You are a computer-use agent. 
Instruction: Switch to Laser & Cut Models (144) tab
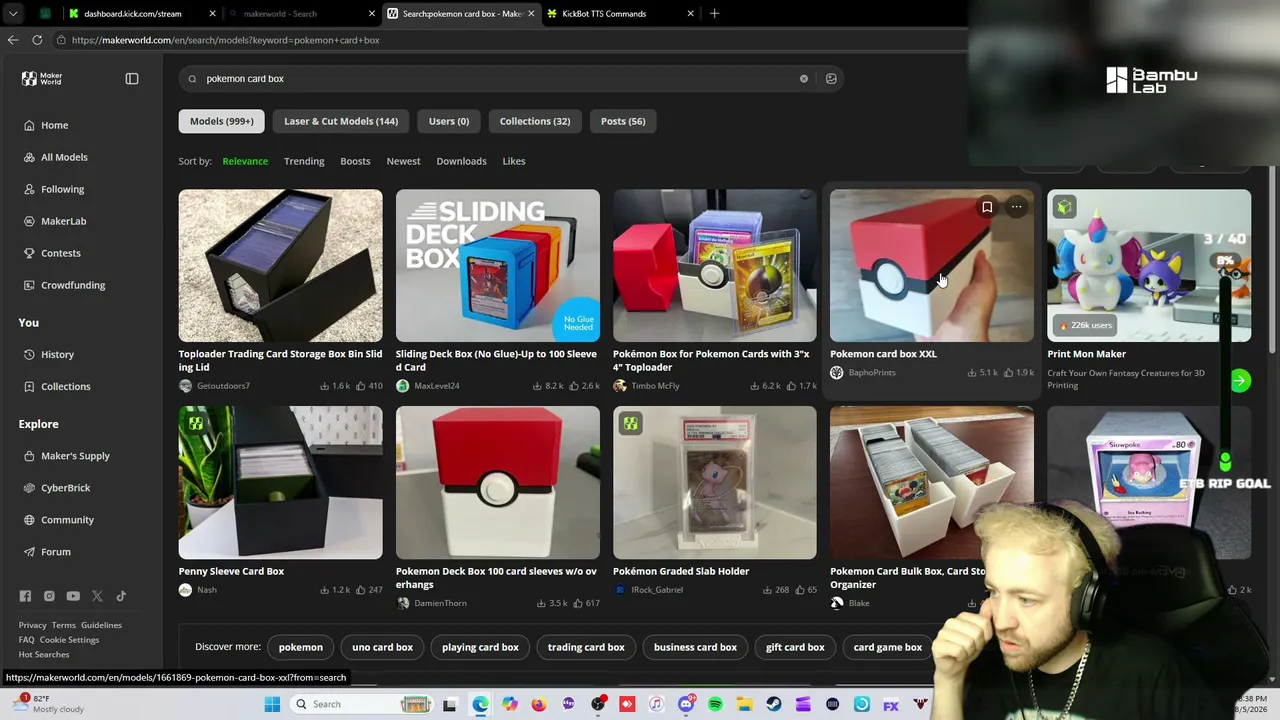tap(341, 121)
